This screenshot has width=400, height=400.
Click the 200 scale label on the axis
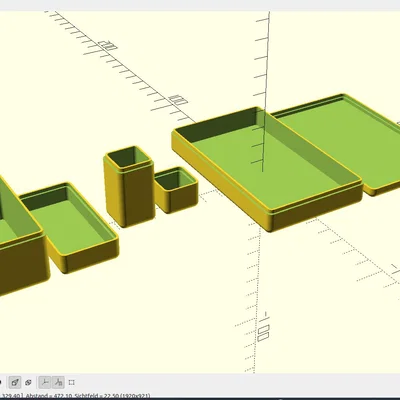pos(108,45)
